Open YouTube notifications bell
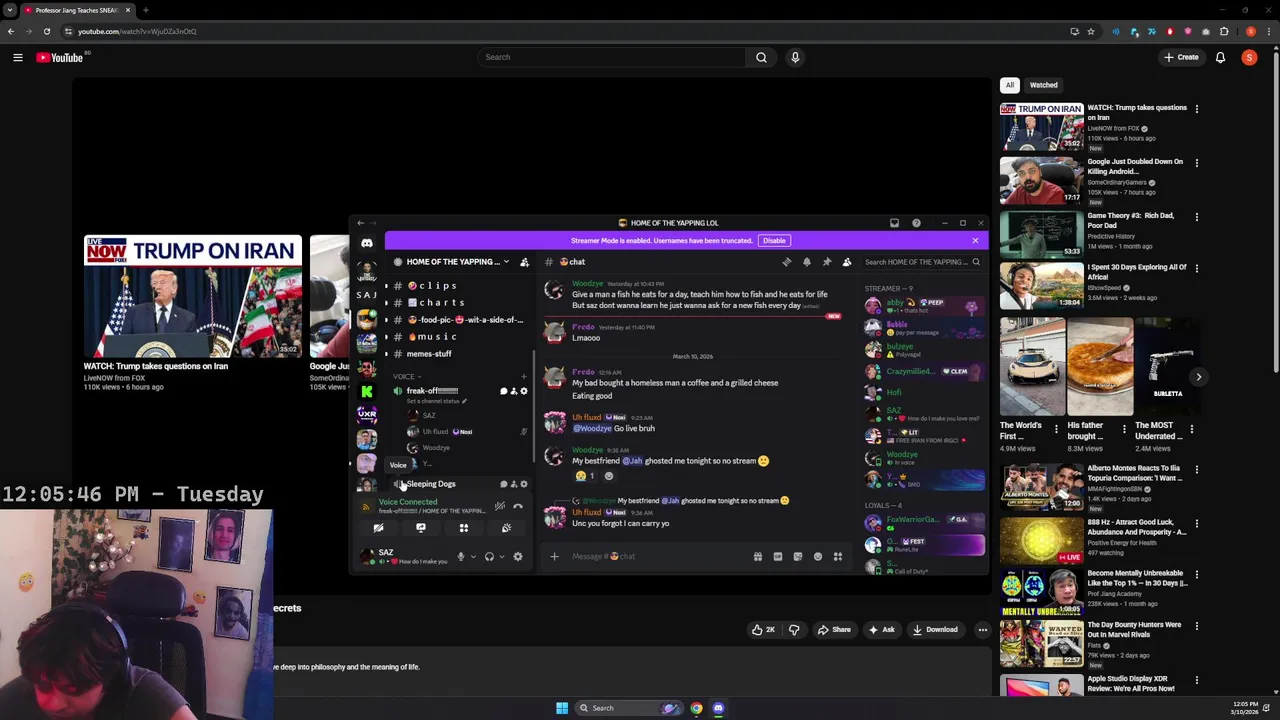 [1220, 57]
